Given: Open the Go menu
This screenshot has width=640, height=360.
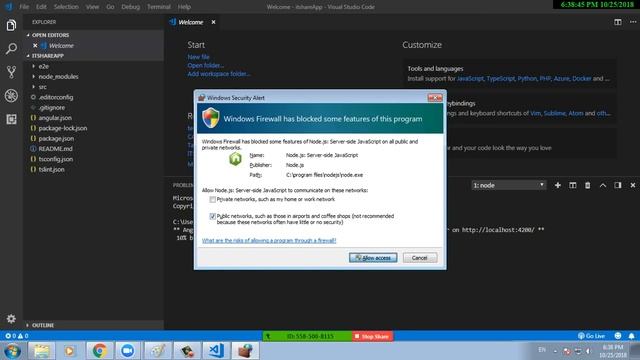Looking at the screenshot, I should click(110, 7).
